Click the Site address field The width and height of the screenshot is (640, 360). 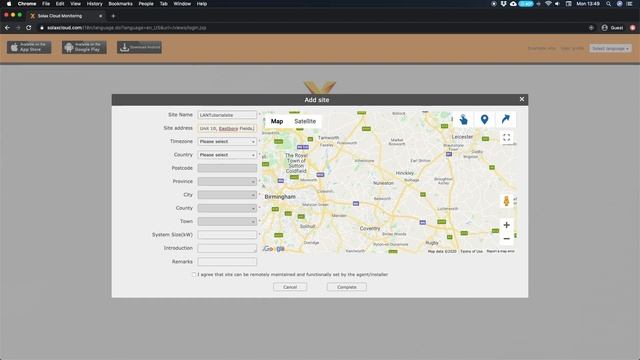coord(227,128)
